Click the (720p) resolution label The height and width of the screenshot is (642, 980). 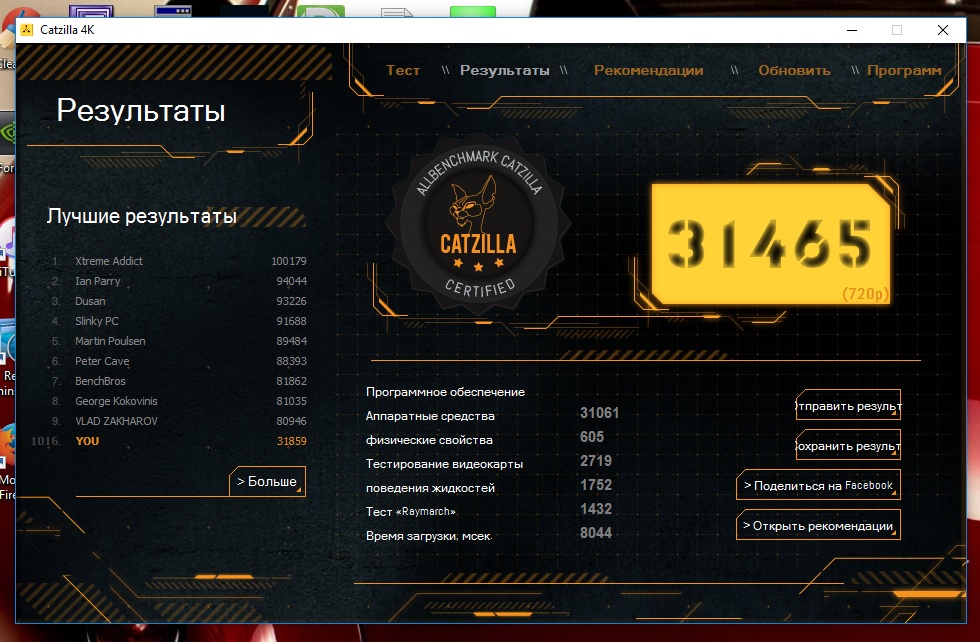point(865,294)
